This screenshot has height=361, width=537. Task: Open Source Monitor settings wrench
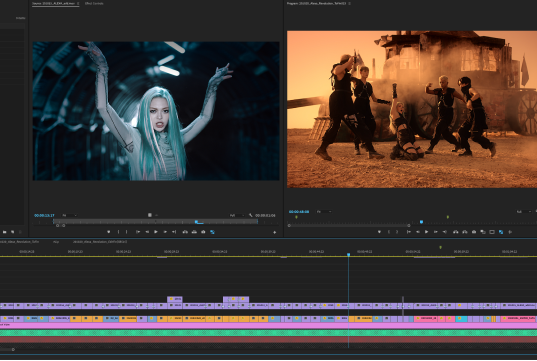(x=251, y=215)
